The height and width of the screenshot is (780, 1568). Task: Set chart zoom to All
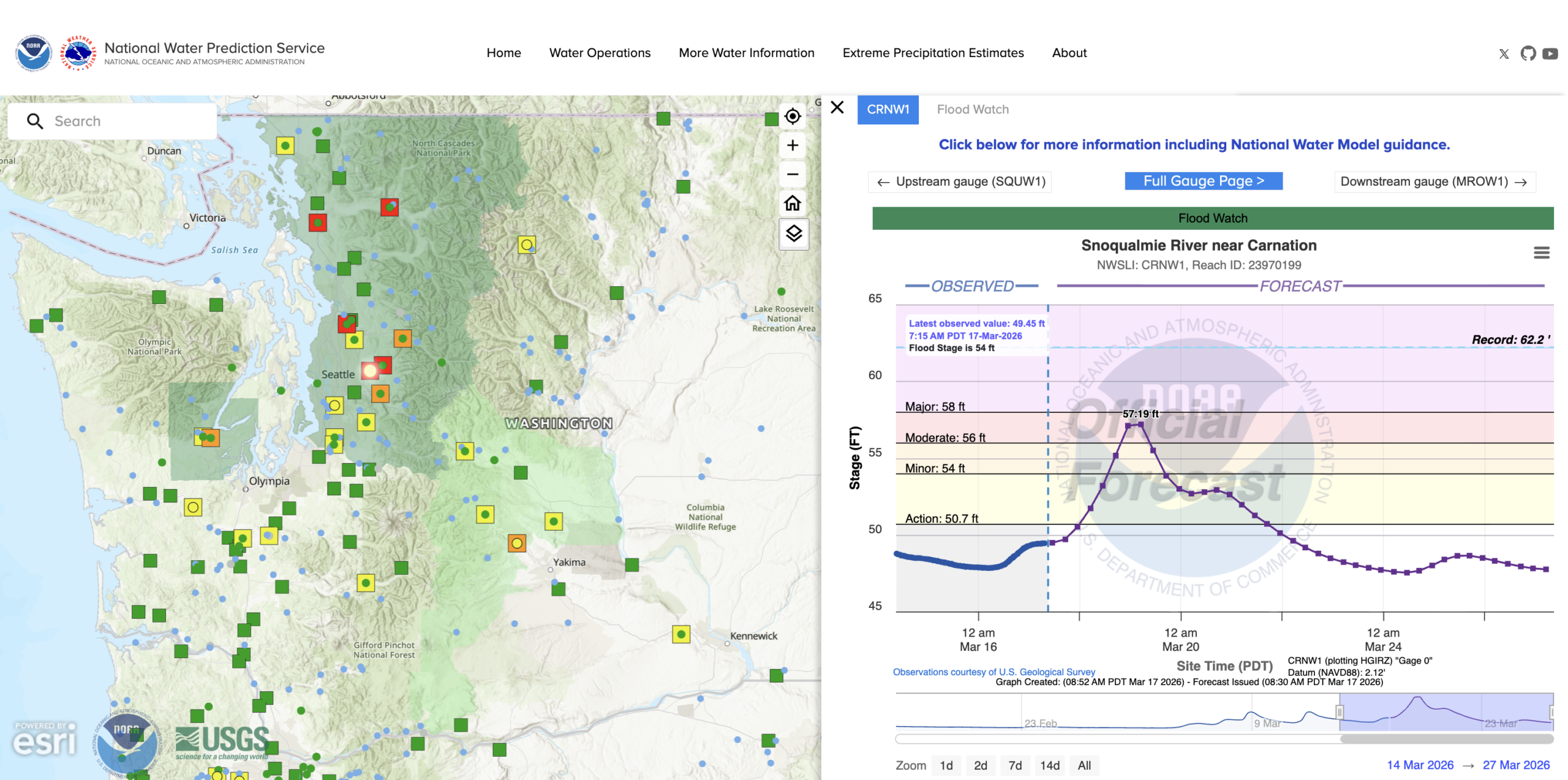coord(1084,765)
